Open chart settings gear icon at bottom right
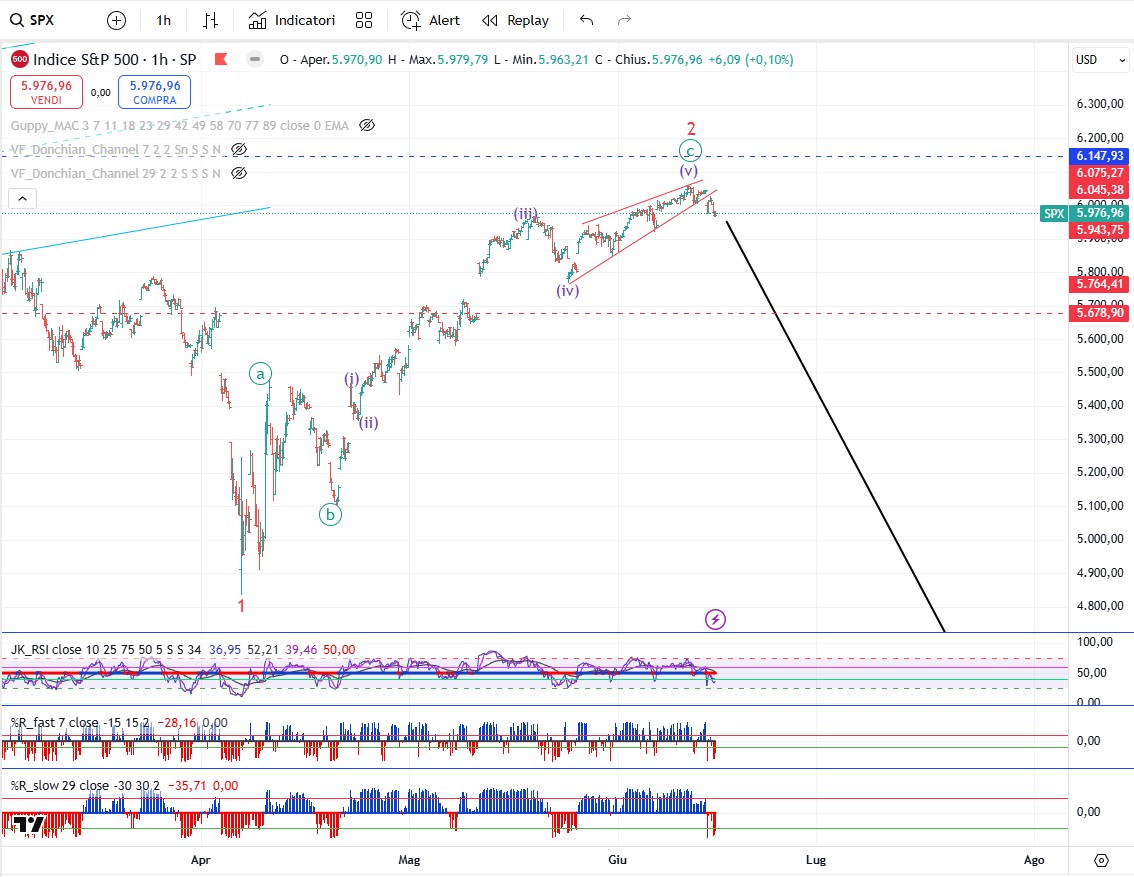 pyautogui.click(x=1101, y=860)
